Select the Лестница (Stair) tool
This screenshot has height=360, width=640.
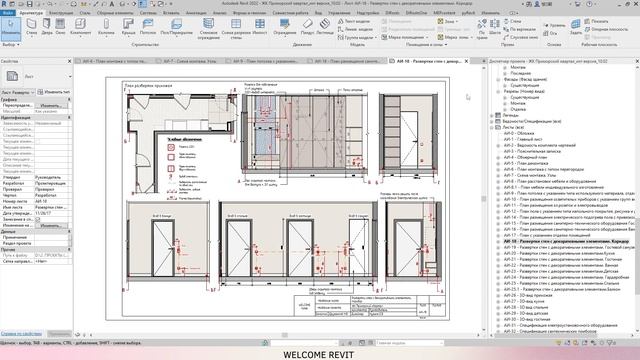324,27
